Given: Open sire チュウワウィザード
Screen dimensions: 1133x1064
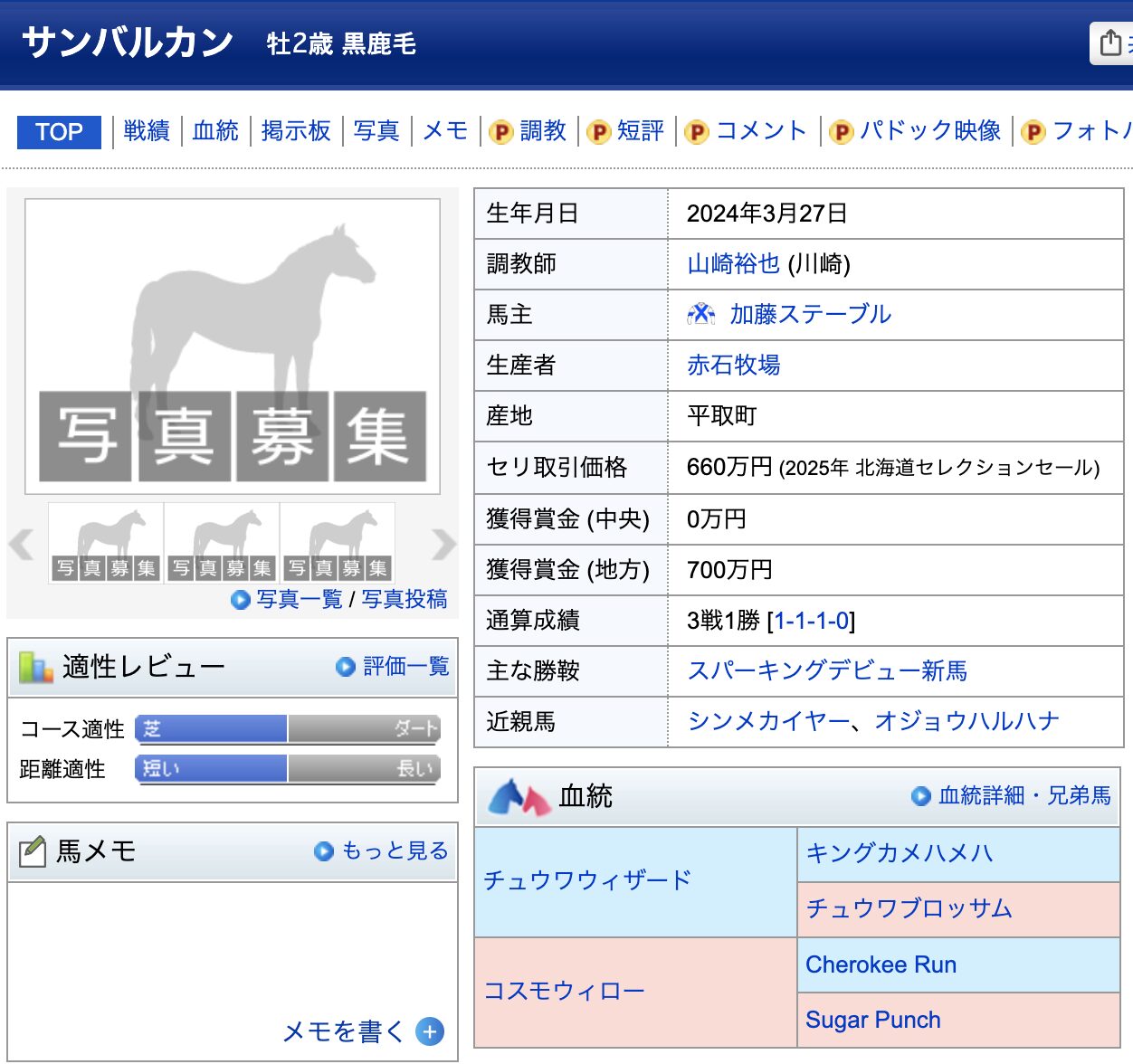Looking at the screenshot, I should tap(587, 880).
